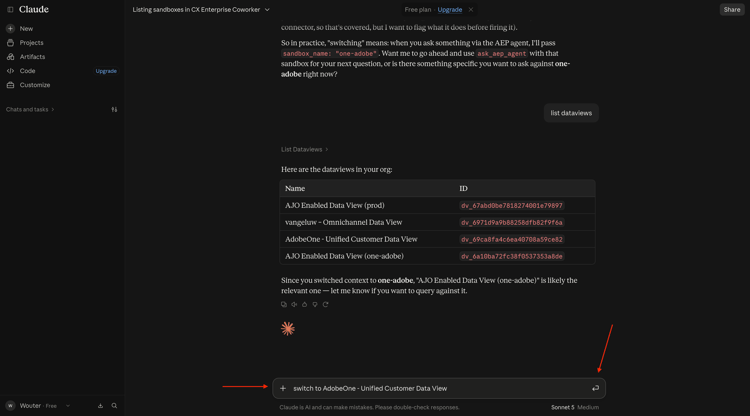Click ID dv_67abd0be7818274001e79897
Image resolution: width=750 pixels, height=416 pixels.
(x=512, y=206)
